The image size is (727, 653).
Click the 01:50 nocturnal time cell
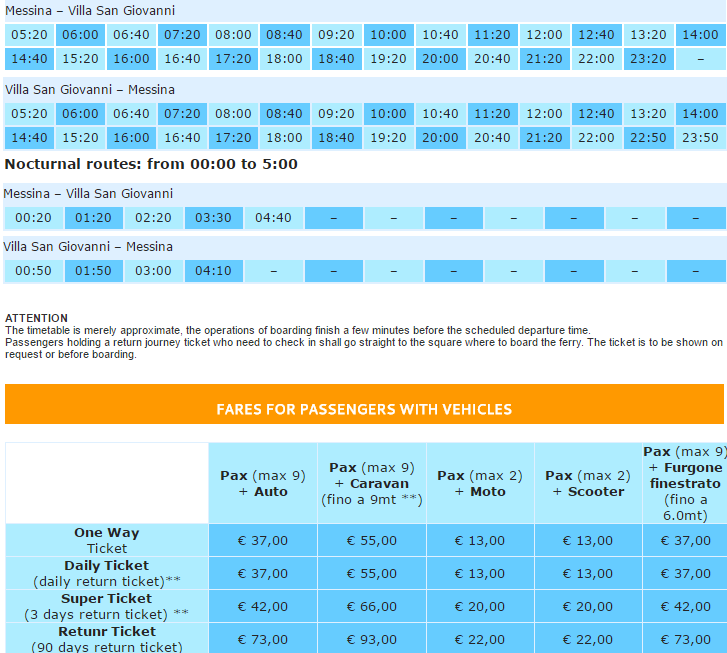tap(94, 271)
